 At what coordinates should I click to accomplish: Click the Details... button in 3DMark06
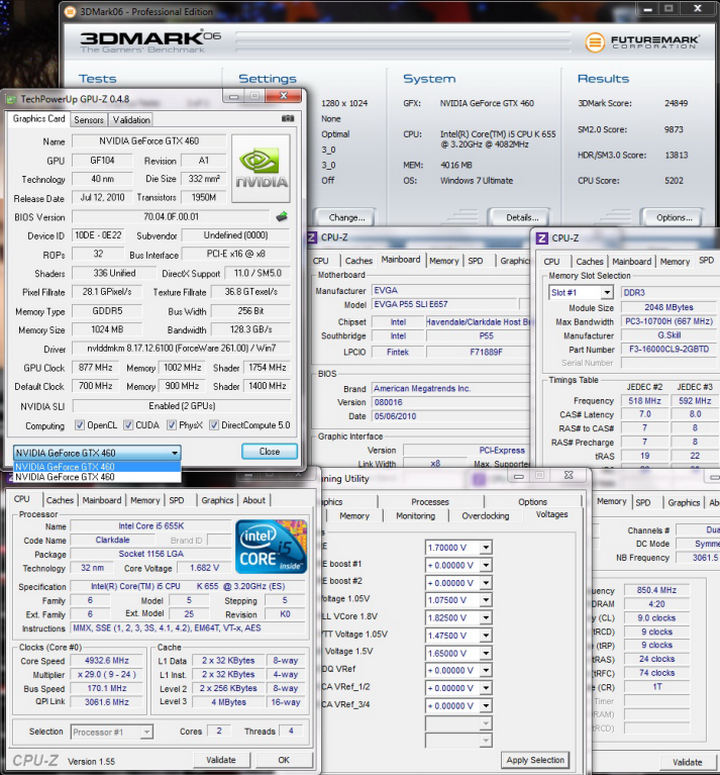(x=522, y=217)
